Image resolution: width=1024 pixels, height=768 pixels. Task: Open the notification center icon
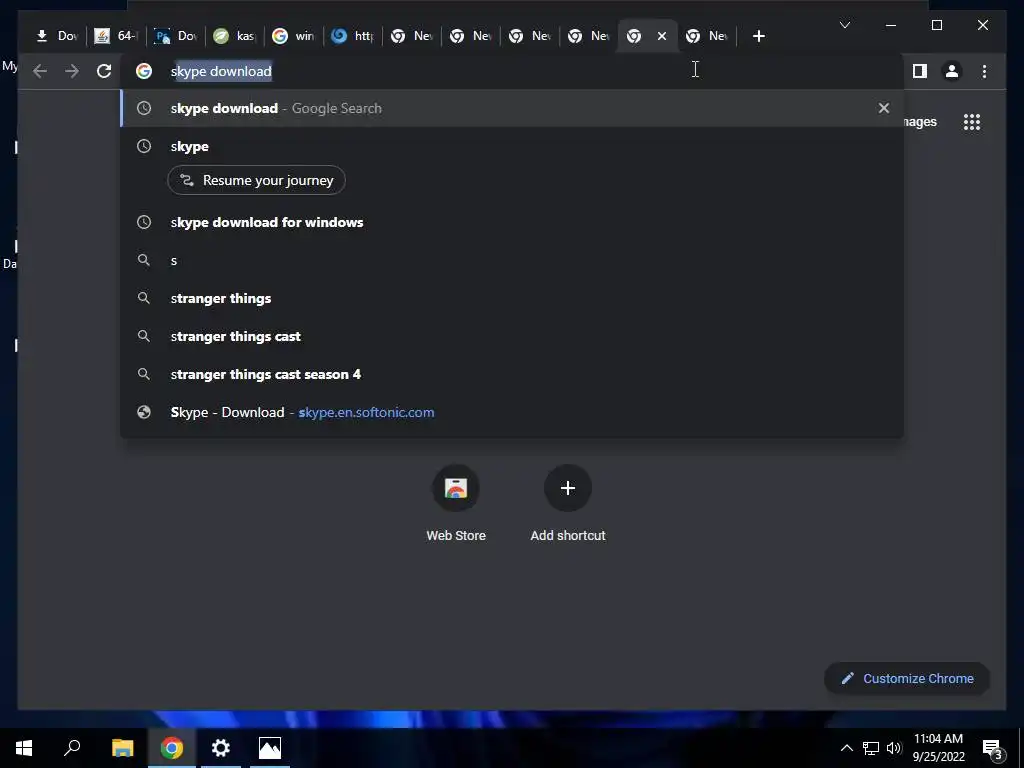pos(993,749)
